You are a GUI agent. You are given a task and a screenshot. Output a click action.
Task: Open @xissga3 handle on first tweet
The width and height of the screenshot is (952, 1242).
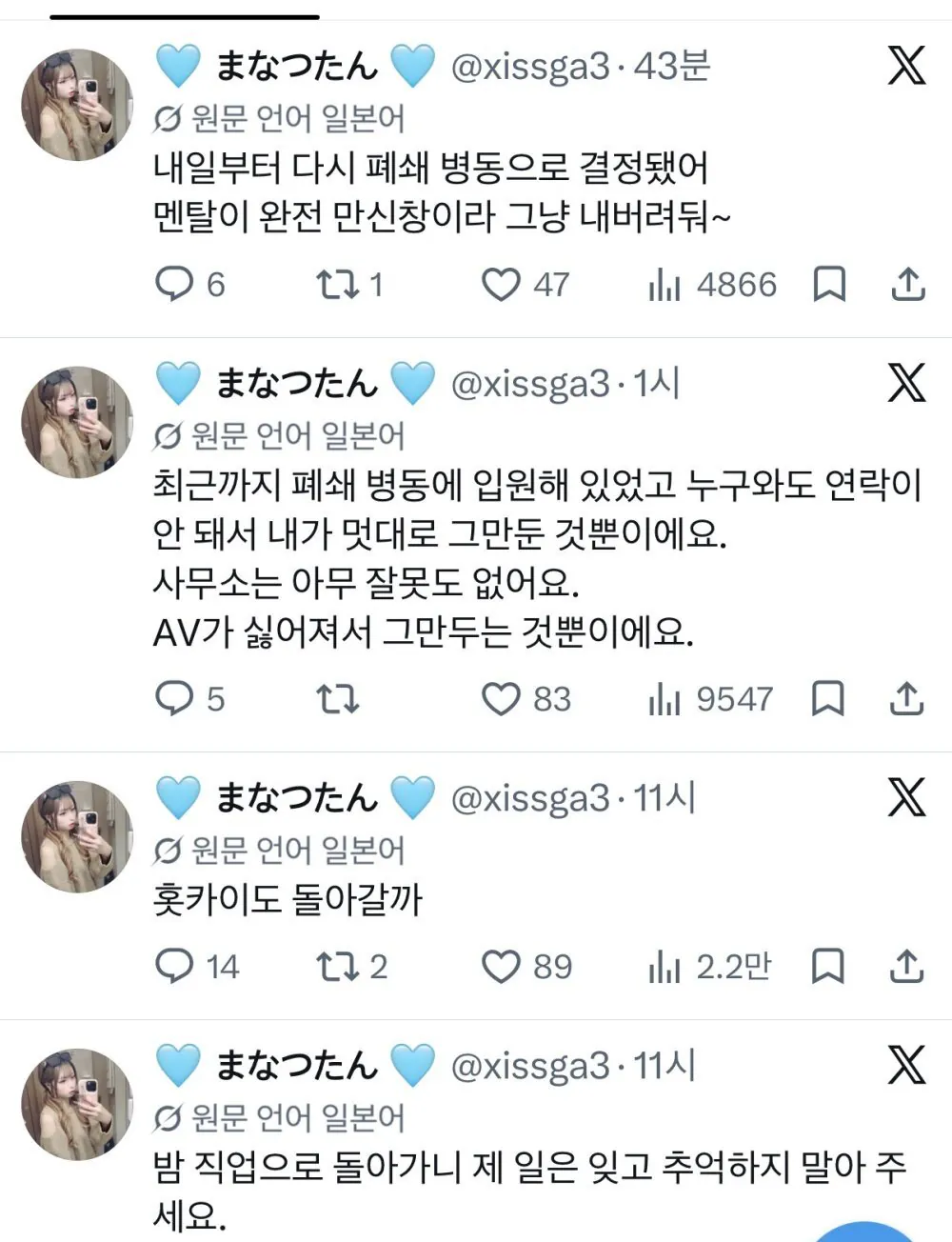coord(529,67)
